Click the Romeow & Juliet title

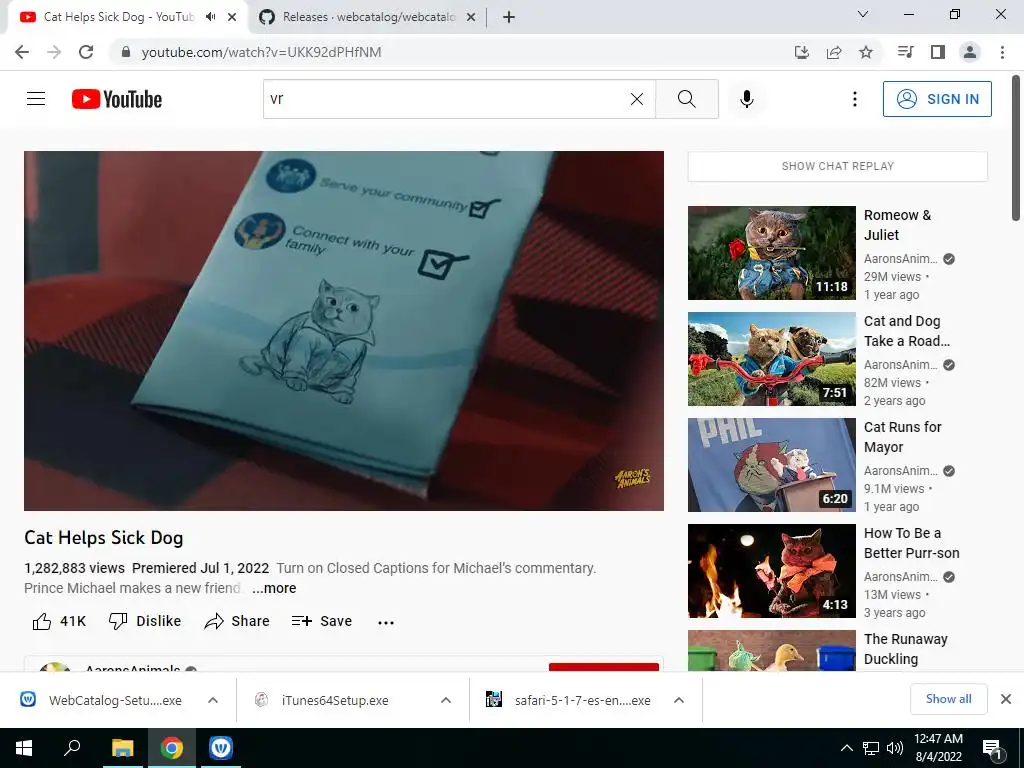click(897, 225)
